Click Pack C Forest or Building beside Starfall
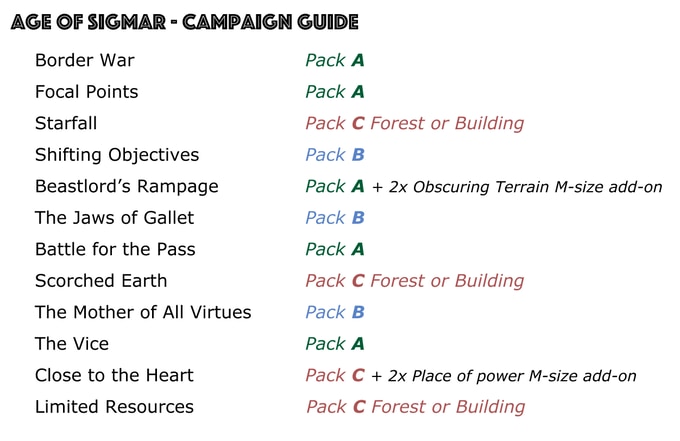680x441 pixels. tap(415, 124)
